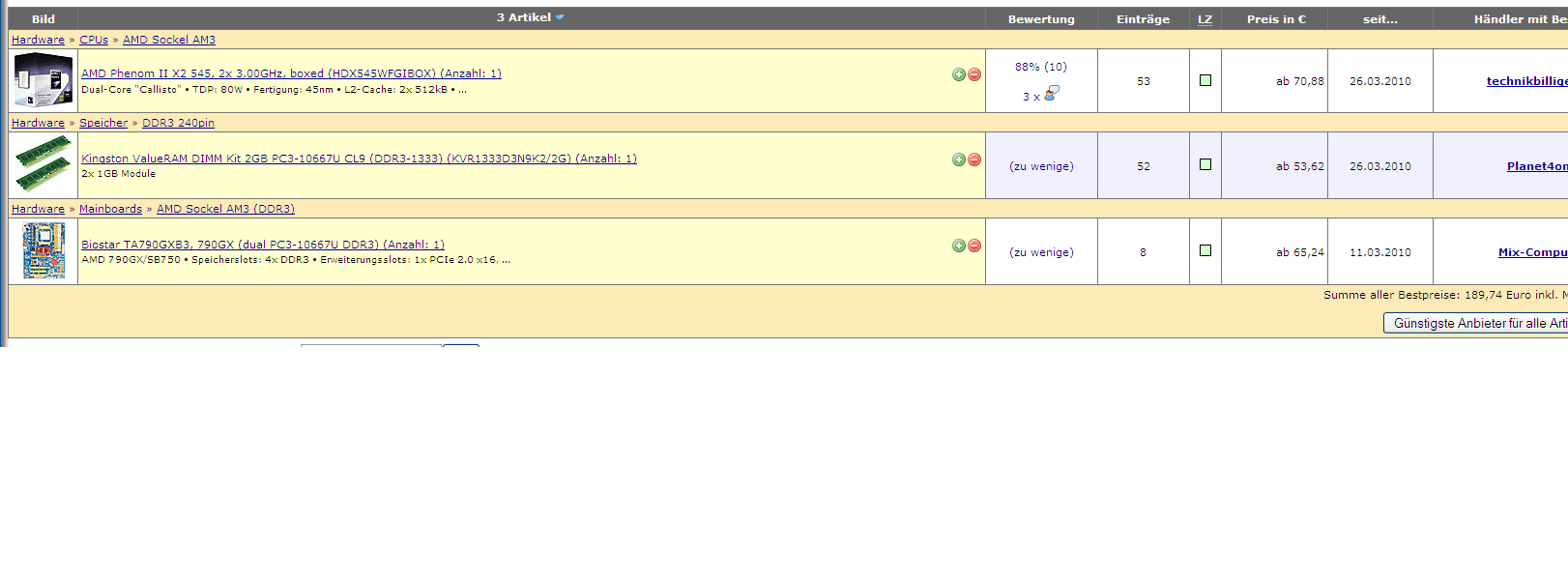The height and width of the screenshot is (580, 1568).
Task: Open Hardware breadcrumb above CPUs row
Action: click(38, 40)
